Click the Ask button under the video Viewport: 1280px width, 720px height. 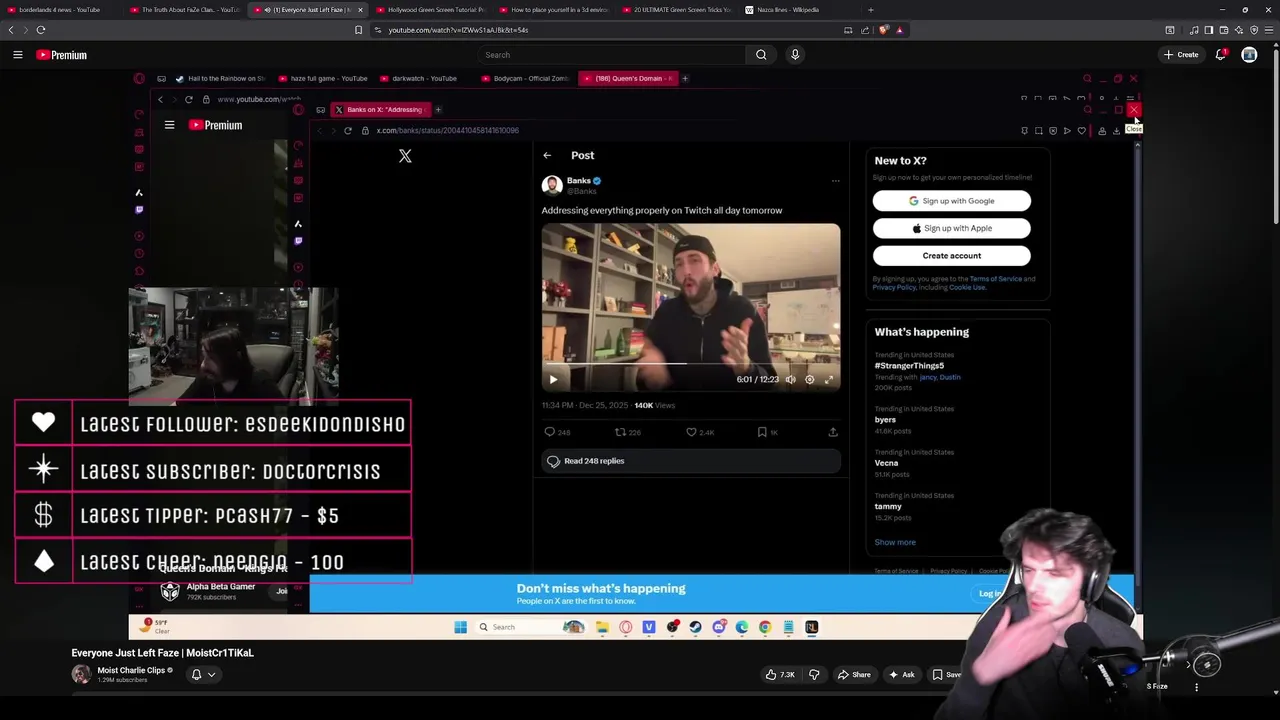point(901,675)
